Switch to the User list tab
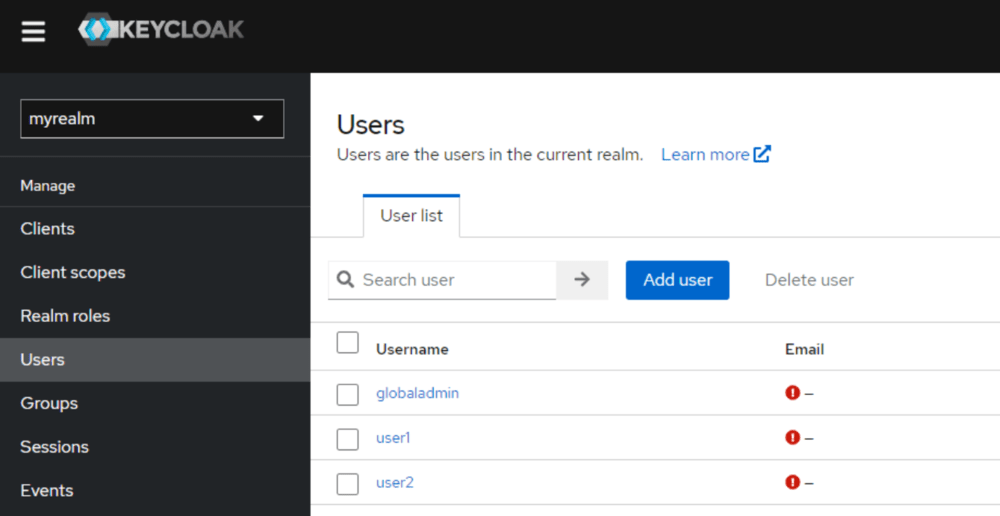 pos(411,216)
